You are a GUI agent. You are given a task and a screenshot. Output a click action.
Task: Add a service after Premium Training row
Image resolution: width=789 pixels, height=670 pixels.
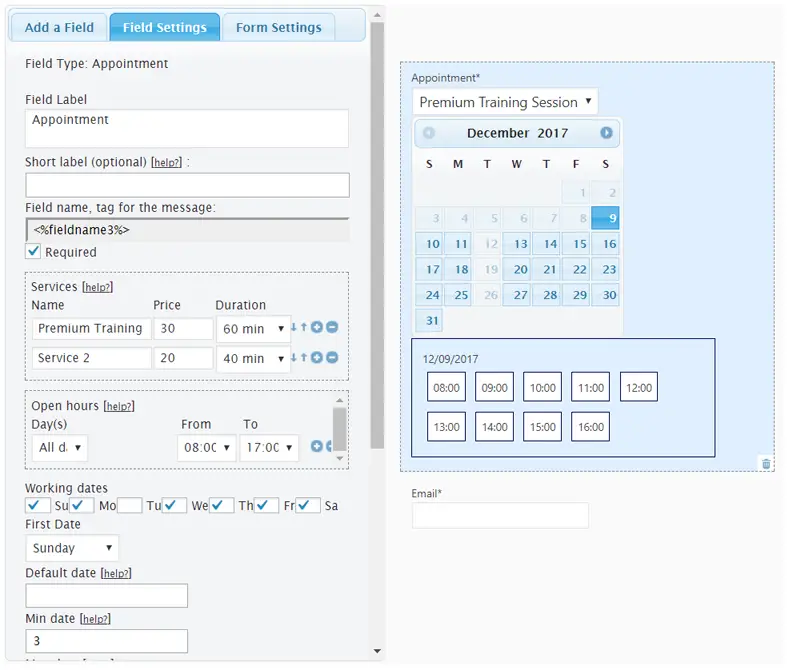[x=317, y=328]
